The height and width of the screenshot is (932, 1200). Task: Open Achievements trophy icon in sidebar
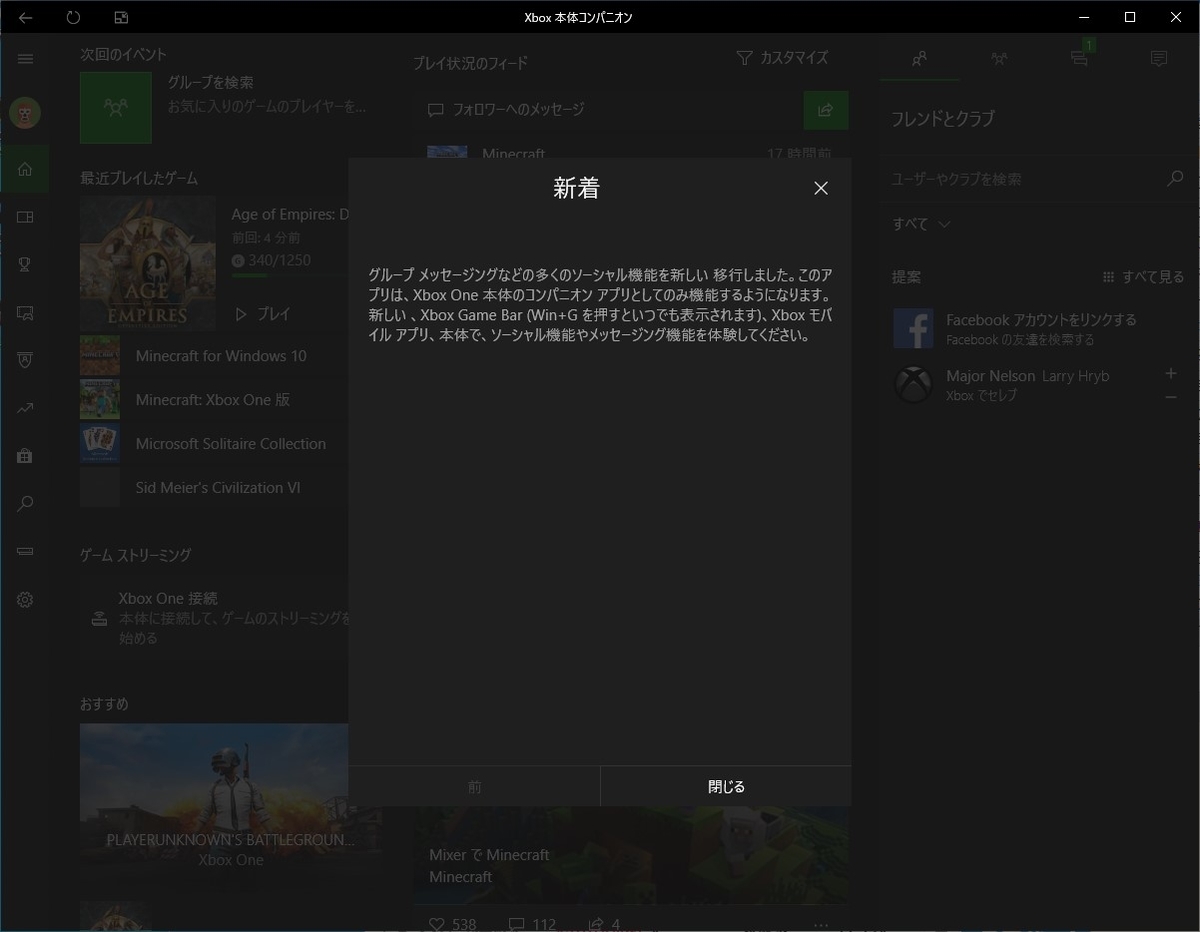25,265
